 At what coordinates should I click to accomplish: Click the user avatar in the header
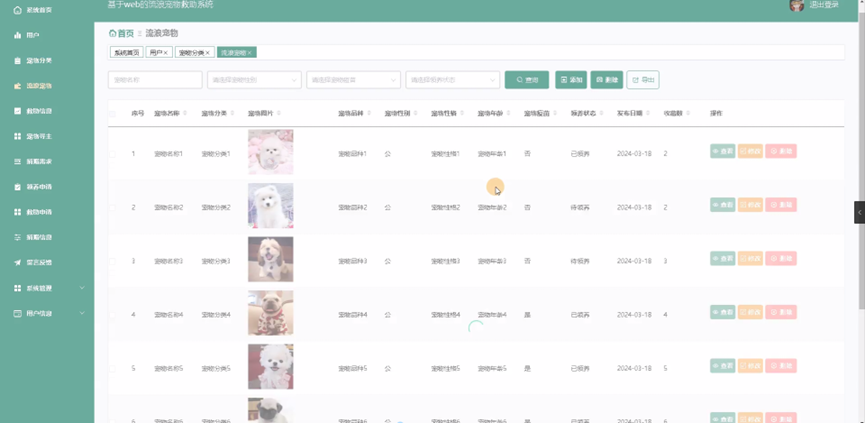coord(796,5)
